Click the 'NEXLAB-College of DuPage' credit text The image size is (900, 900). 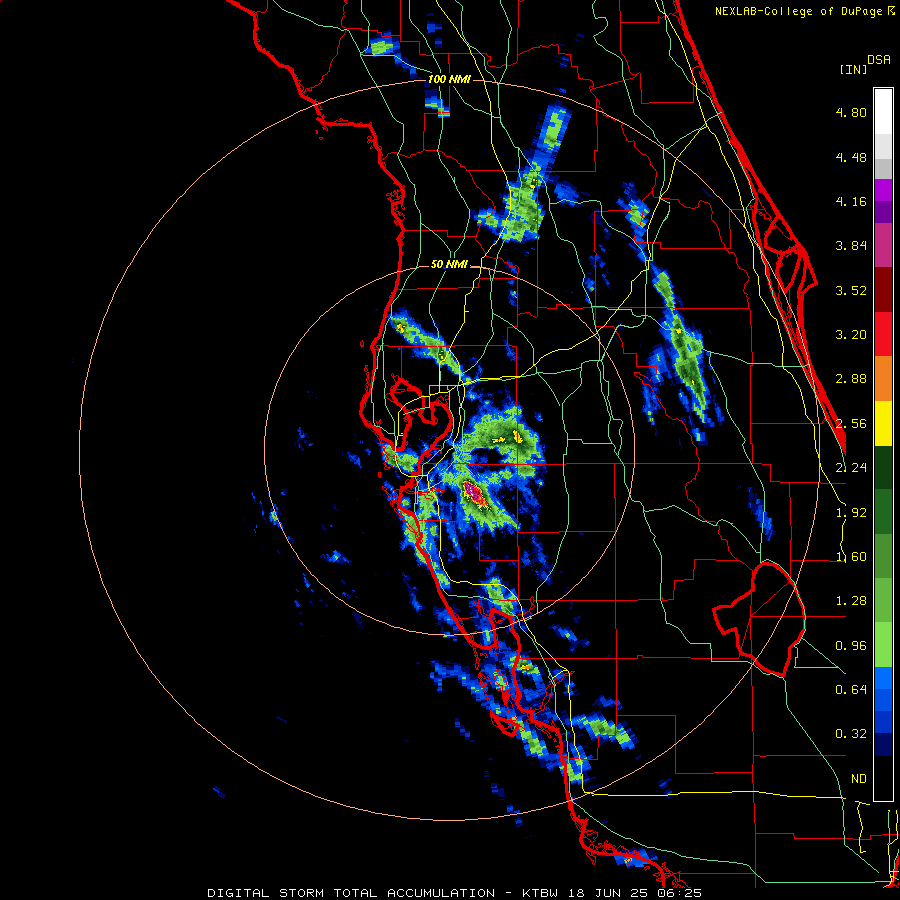tap(800, 11)
